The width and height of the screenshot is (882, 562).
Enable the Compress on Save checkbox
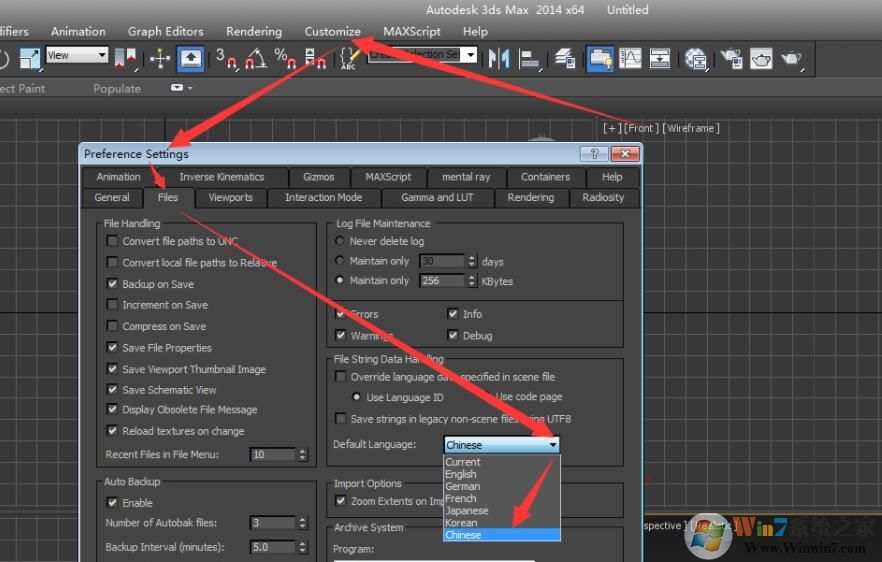113,326
